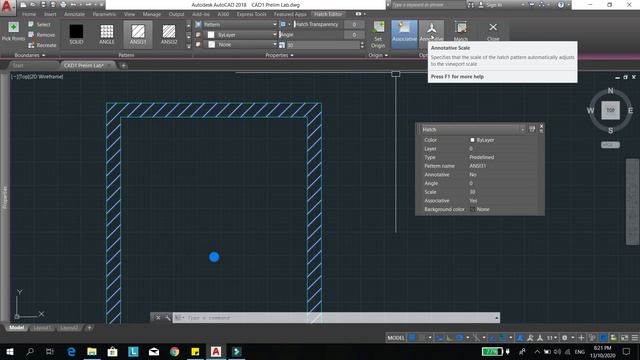This screenshot has width=640, height=360.
Task: Click Select boundary objects icon
Action: (x=31, y=24)
